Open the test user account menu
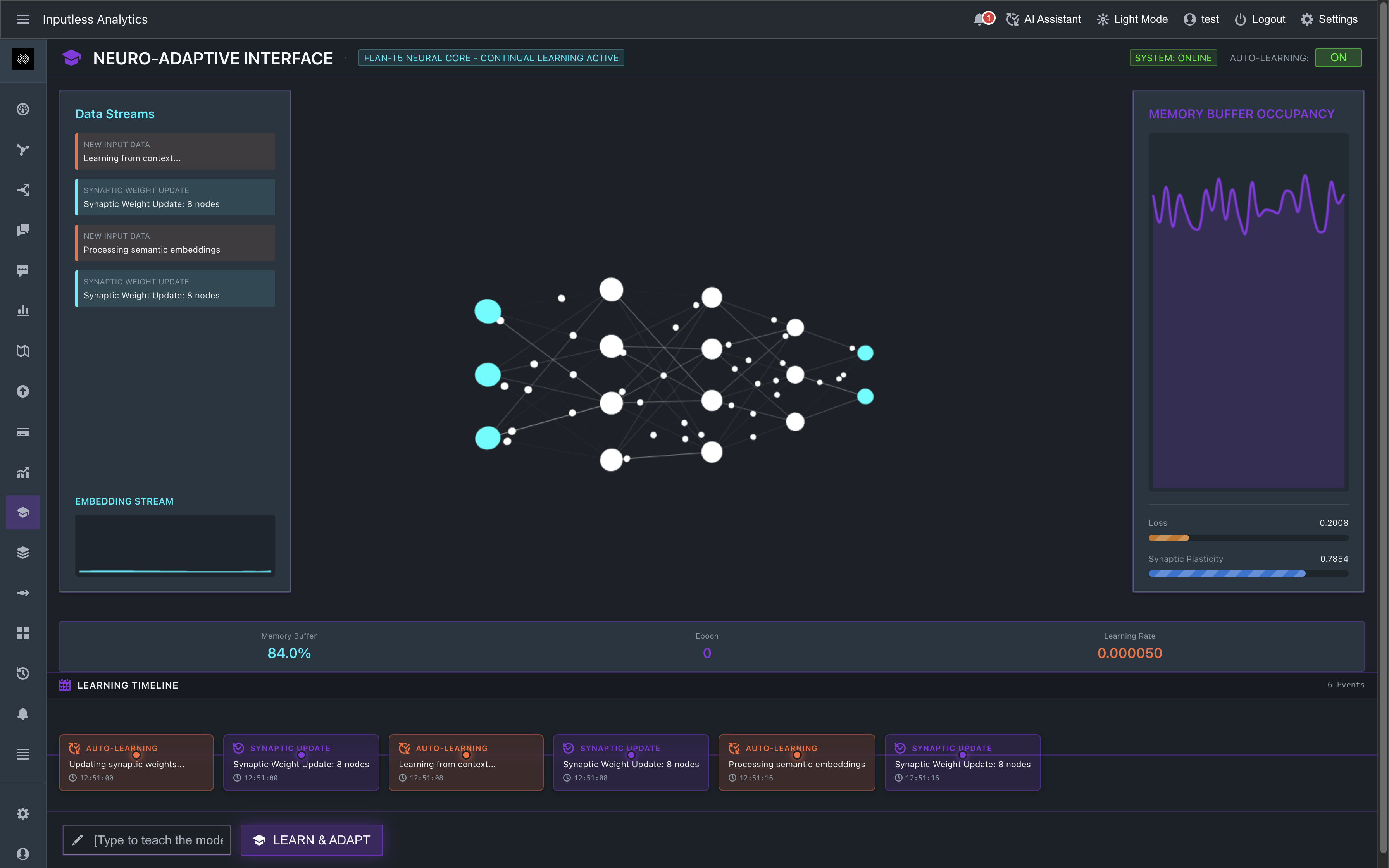The image size is (1389, 868). click(1201, 19)
